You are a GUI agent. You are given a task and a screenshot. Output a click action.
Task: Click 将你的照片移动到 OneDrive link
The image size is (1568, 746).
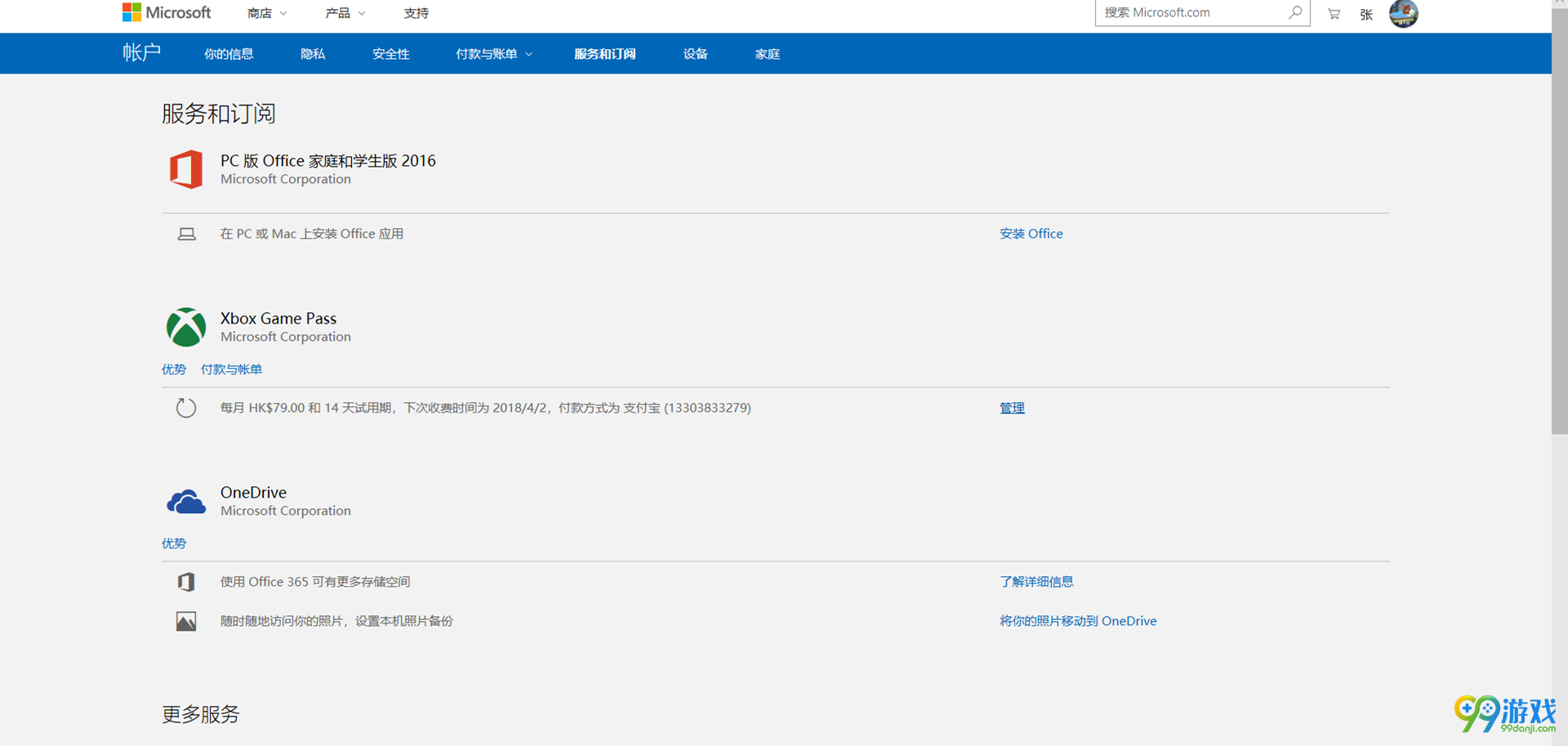[1078, 621]
